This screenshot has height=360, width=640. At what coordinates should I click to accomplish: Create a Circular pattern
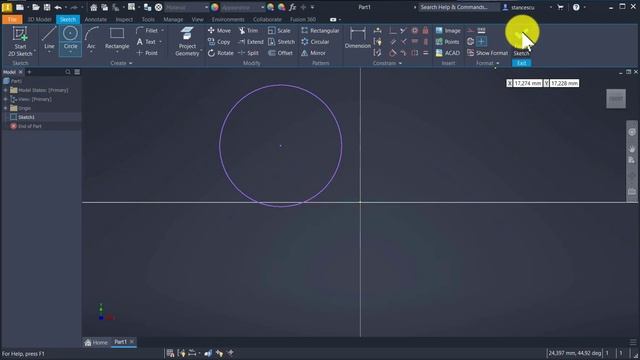click(x=315, y=42)
